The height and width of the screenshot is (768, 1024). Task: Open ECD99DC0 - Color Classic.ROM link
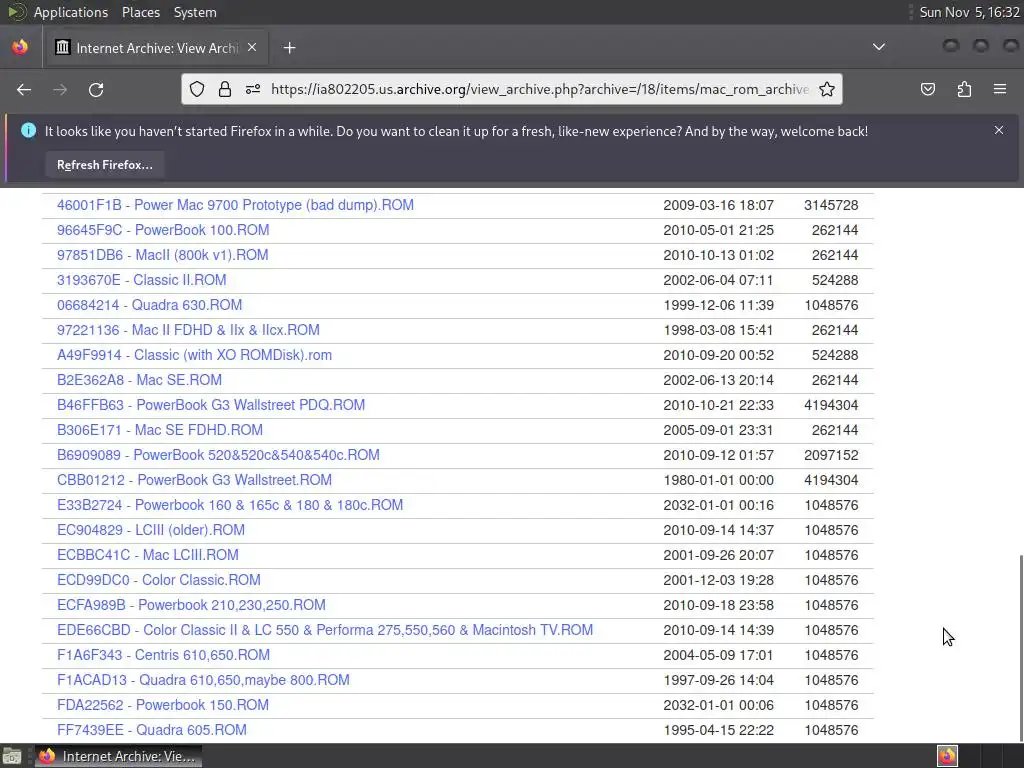pyautogui.click(x=159, y=580)
